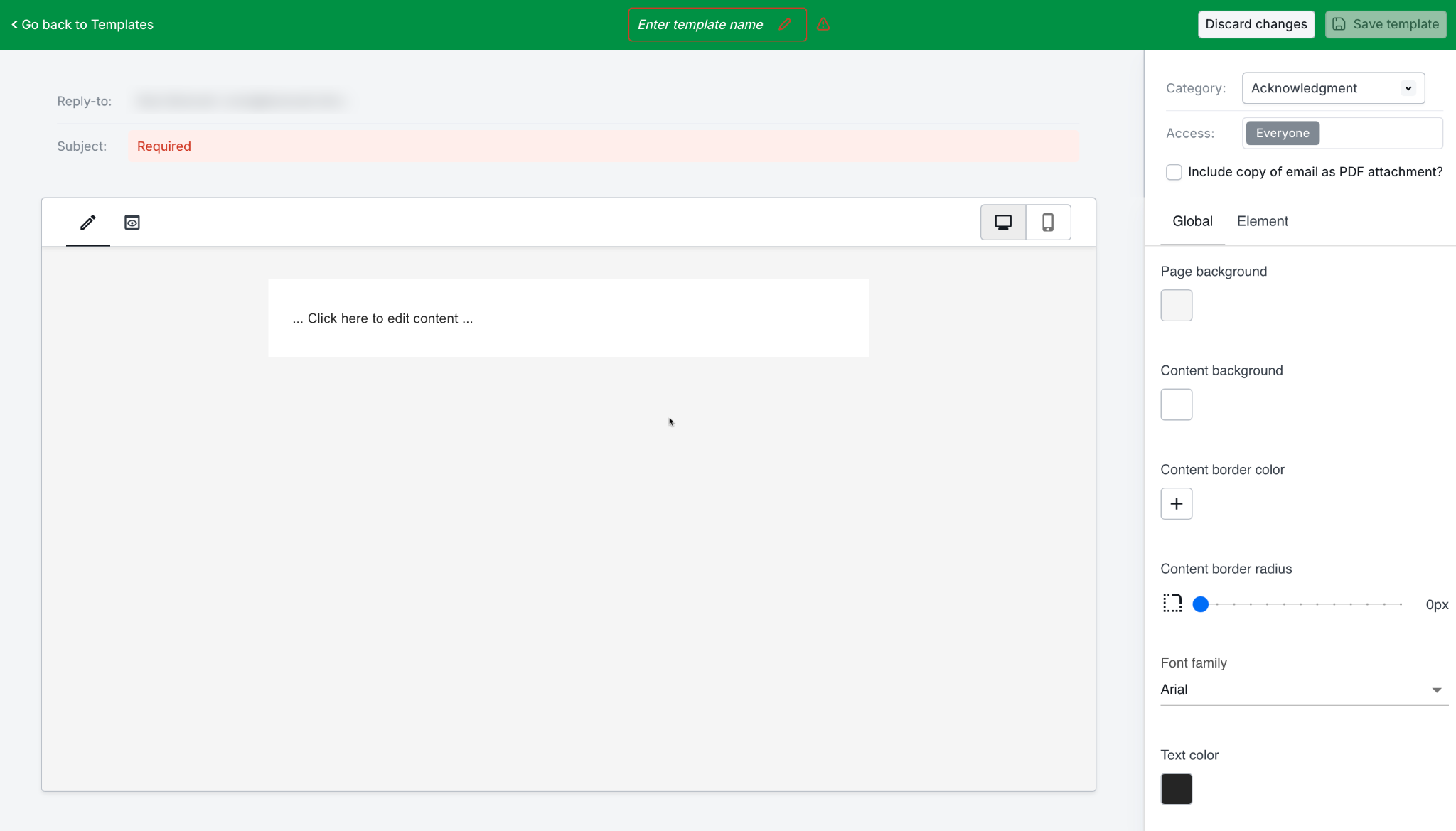Image resolution: width=1456 pixels, height=831 pixels.
Task: Open the black Text color swatch
Action: click(x=1176, y=788)
